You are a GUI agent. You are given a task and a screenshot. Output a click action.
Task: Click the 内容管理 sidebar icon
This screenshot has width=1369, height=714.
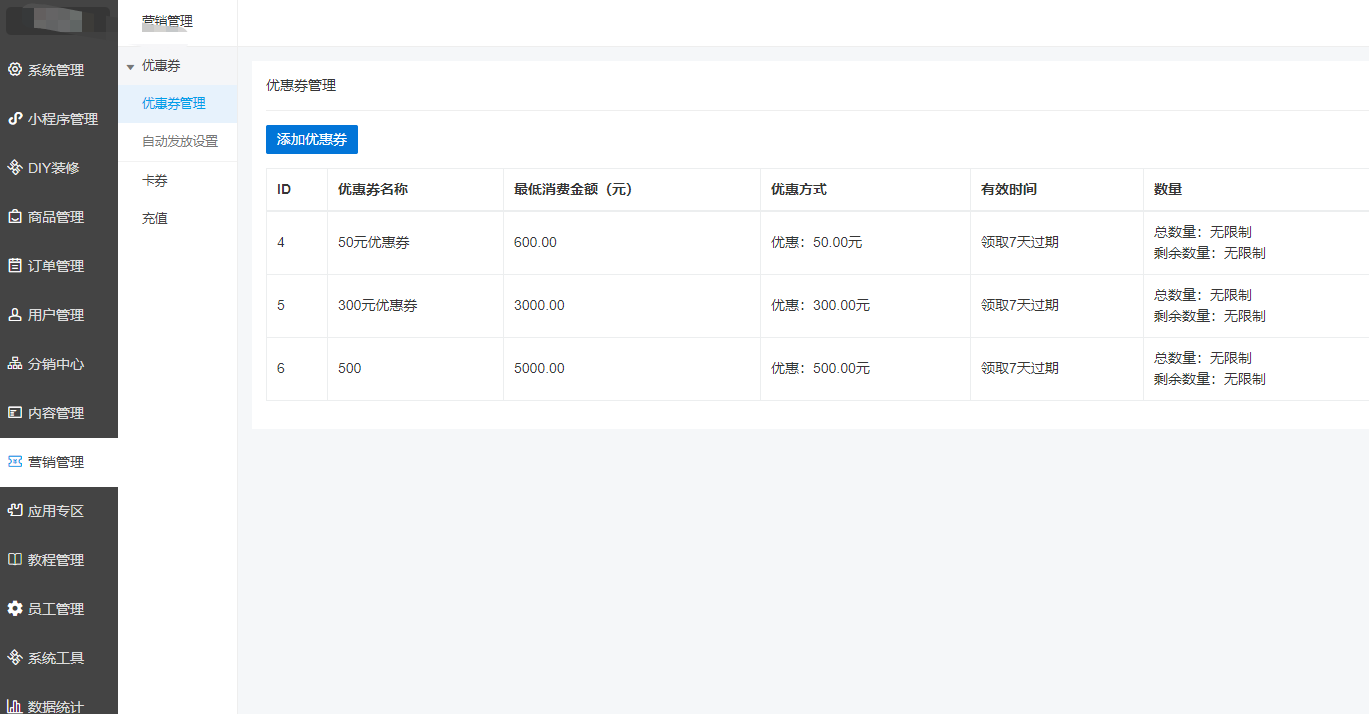15,413
